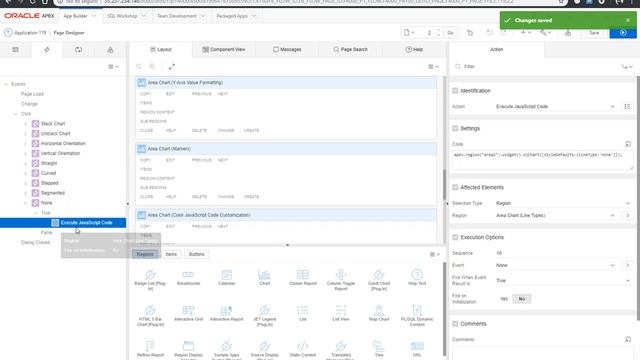Open the Page Shared Components tab icon
640x360 pixels.
click(x=110, y=49)
